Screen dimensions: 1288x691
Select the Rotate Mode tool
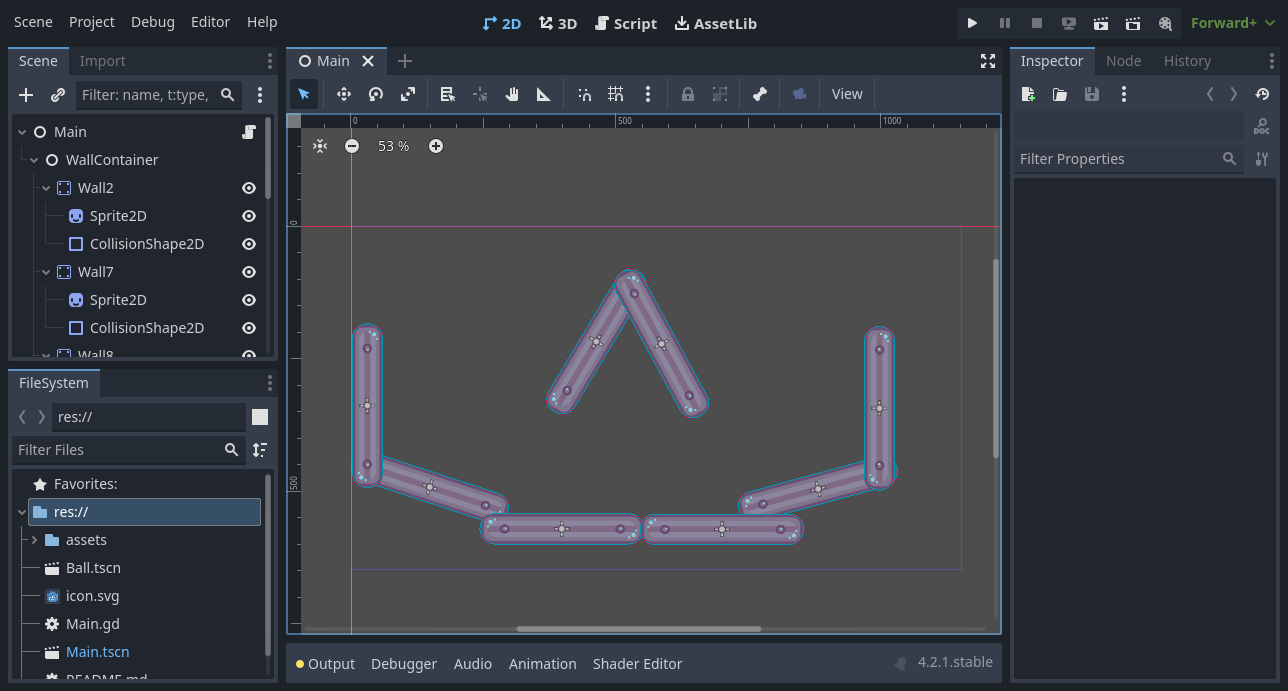pyautogui.click(x=376, y=94)
